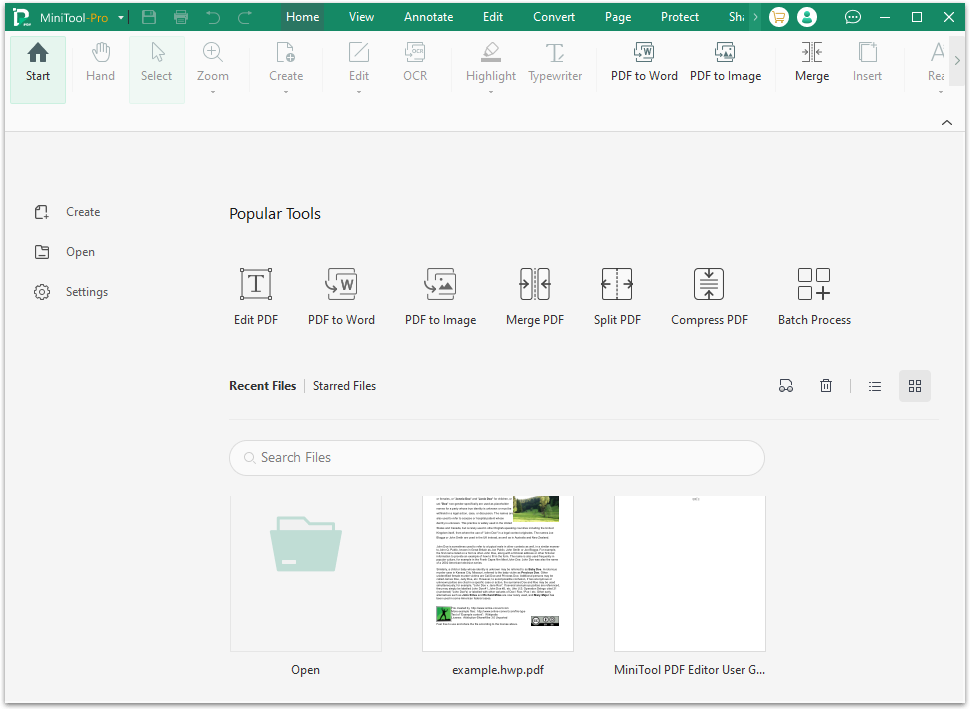This screenshot has width=970, height=709.
Task: Click the privacy glasses icon near Recent Files
Action: 786,386
